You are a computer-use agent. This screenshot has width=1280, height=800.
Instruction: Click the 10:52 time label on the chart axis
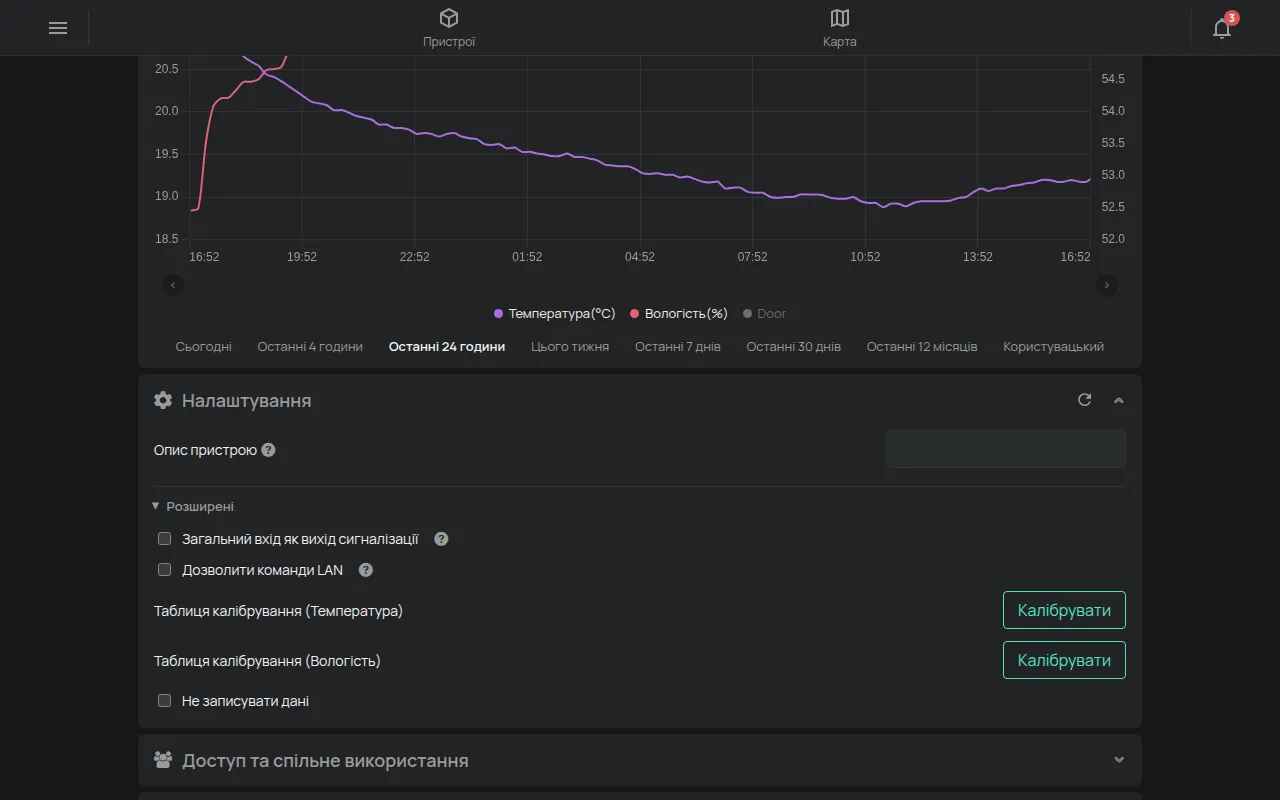point(866,257)
